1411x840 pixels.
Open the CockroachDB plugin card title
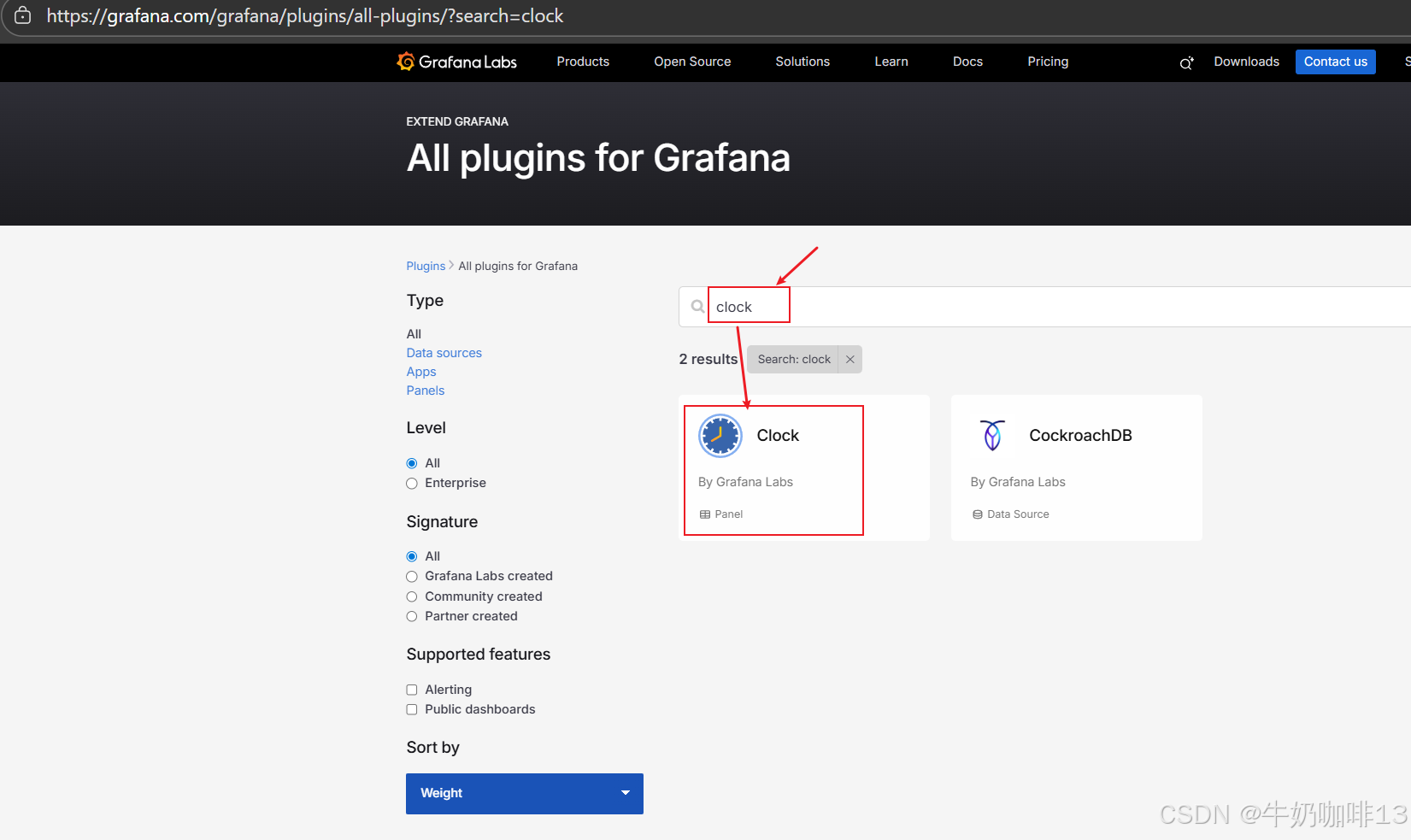coord(1080,436)
